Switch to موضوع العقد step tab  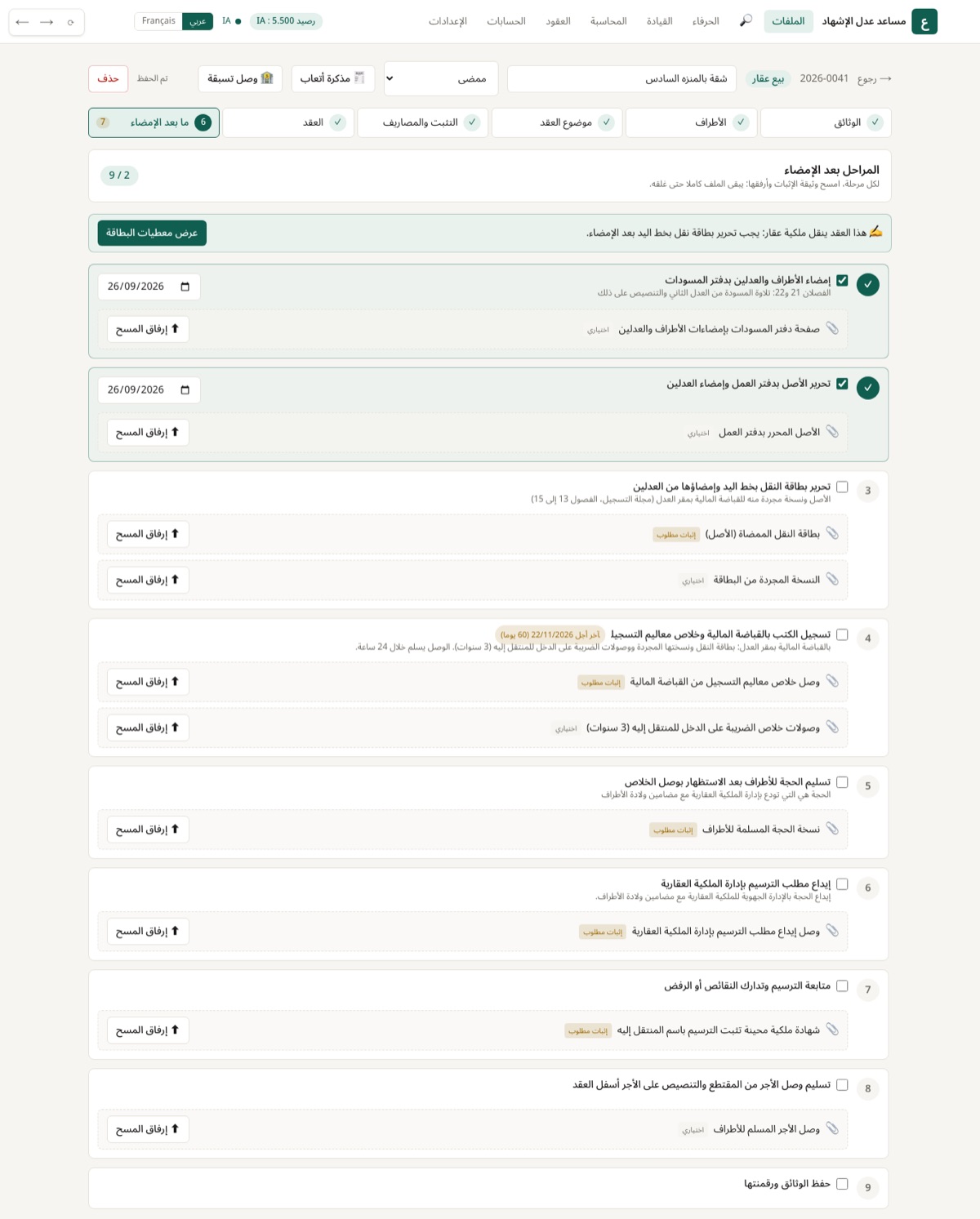[x=557, y=122]
